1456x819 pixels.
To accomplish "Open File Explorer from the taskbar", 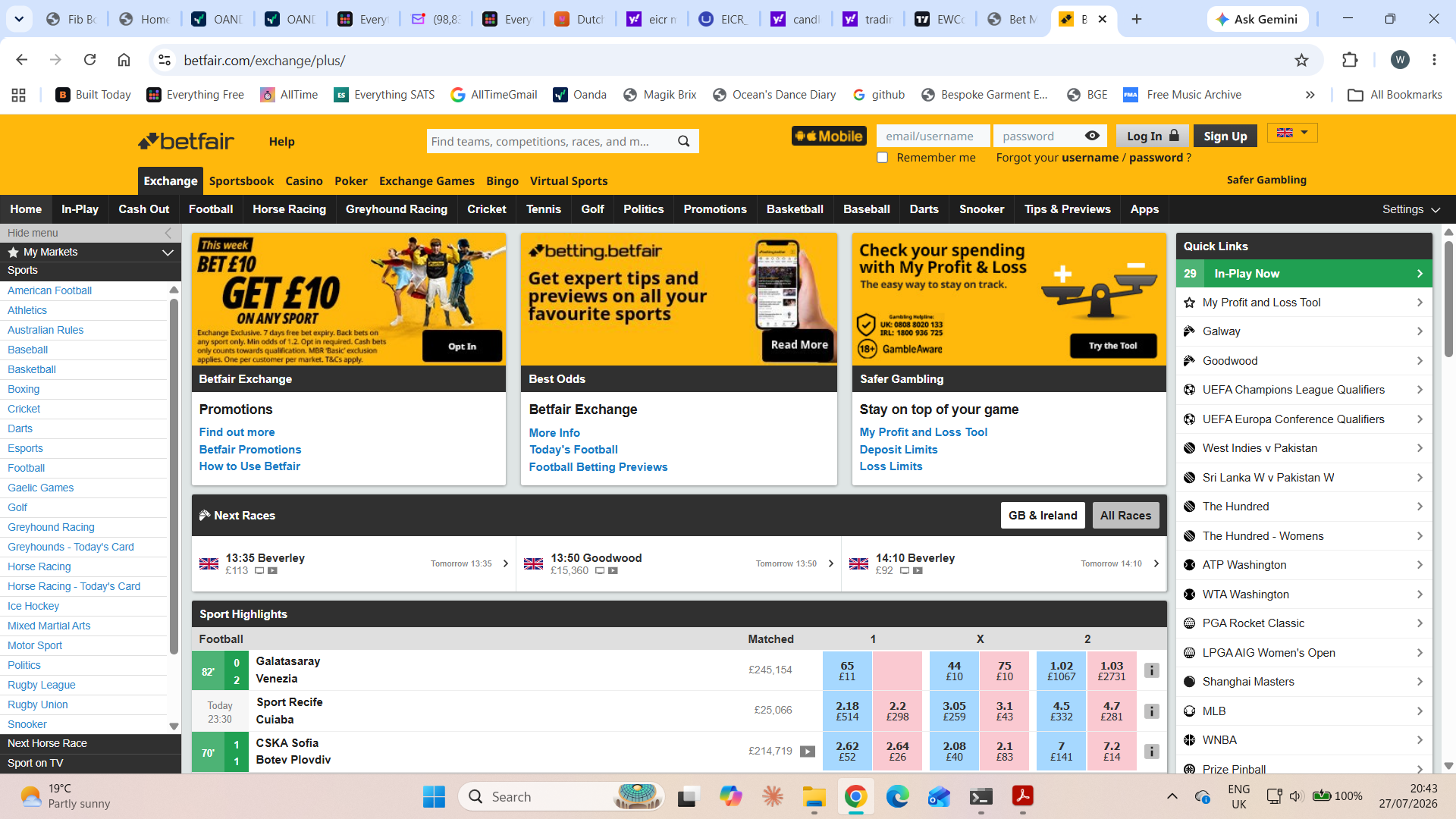I will click(814, 796).
